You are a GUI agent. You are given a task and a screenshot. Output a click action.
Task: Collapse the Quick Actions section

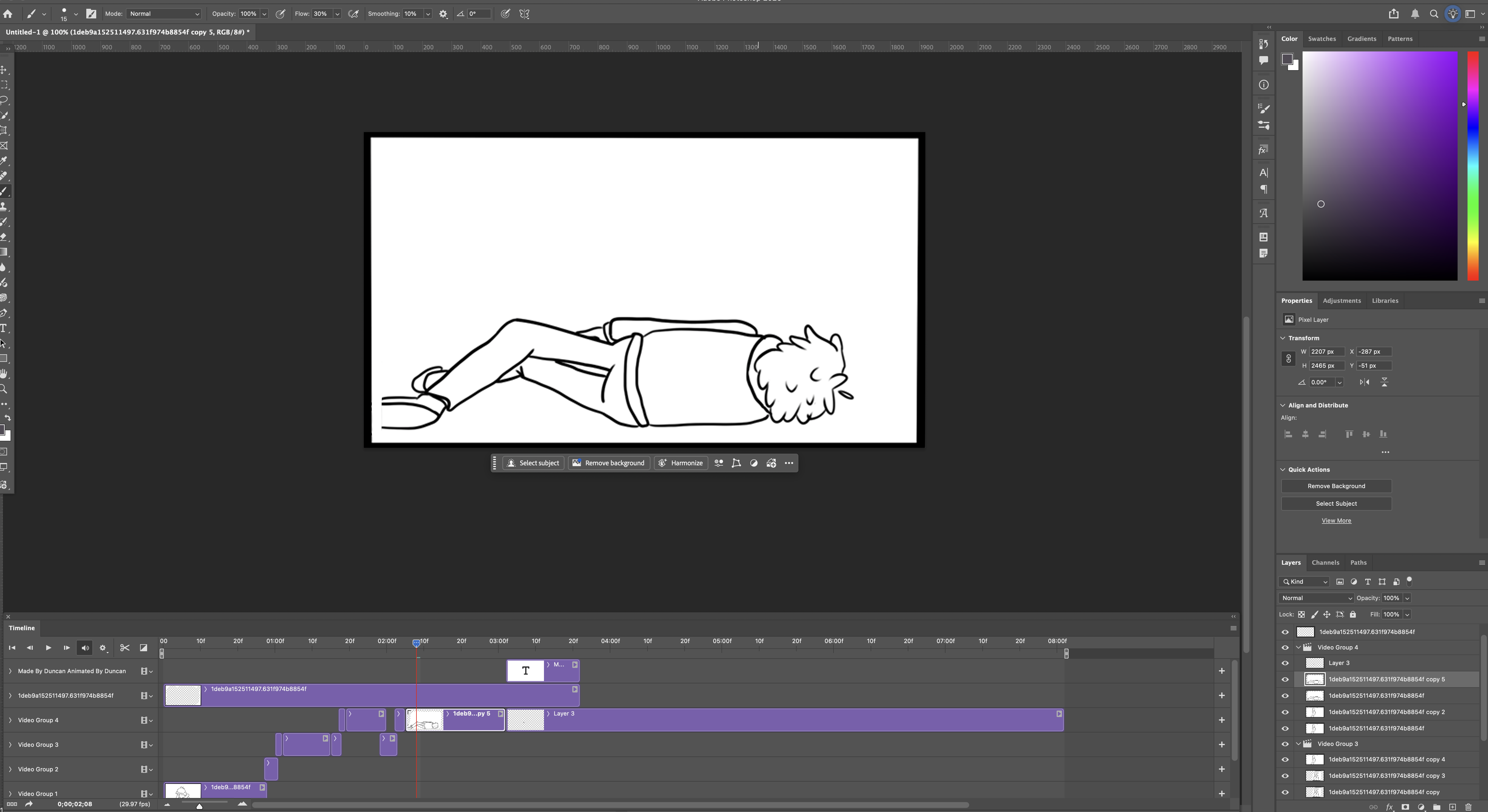pos(1283,469)
